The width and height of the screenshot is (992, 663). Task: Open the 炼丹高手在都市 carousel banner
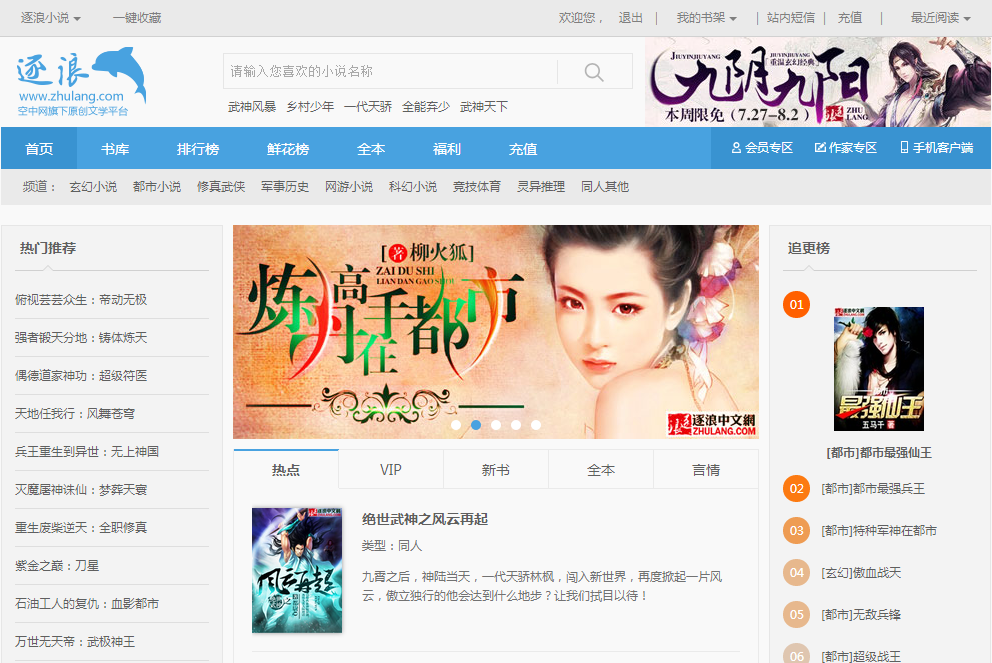click(x=496, y=332)
